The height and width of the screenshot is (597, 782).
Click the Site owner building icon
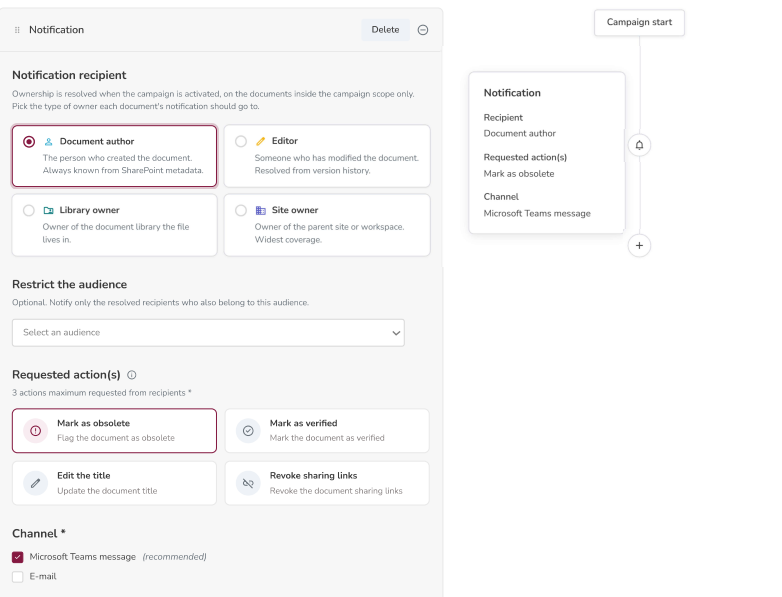260,210
